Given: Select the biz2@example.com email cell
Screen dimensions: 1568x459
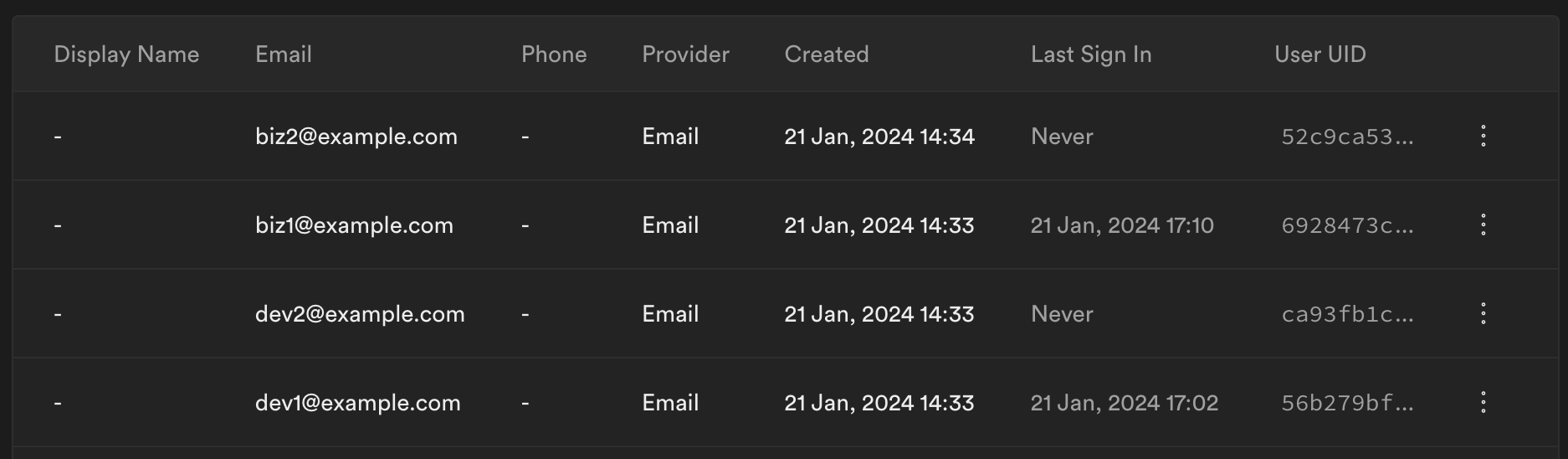Looking at the screenshot, I should (356, 137).
